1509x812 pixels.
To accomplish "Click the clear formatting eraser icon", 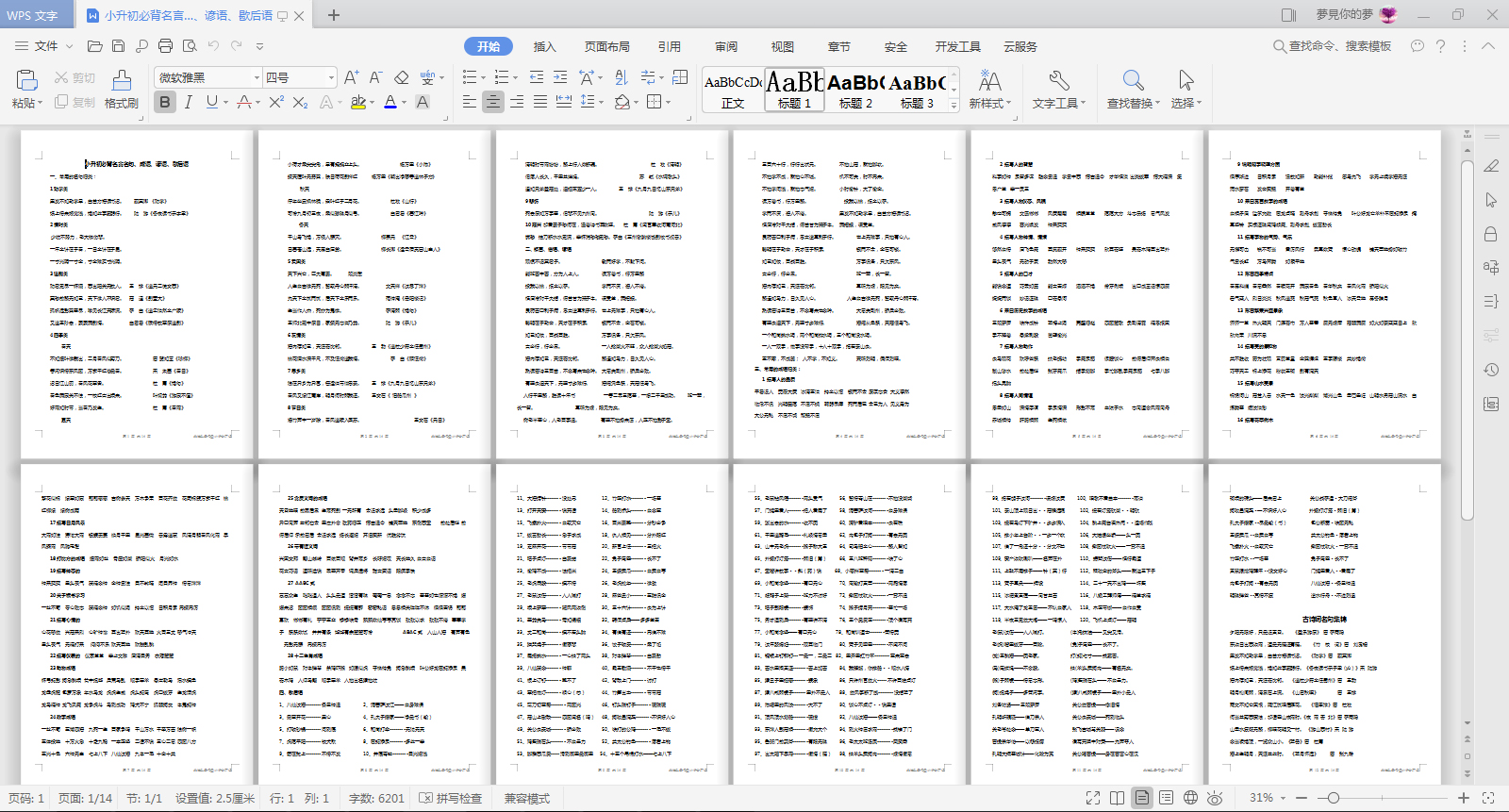I will pos(401,77).
